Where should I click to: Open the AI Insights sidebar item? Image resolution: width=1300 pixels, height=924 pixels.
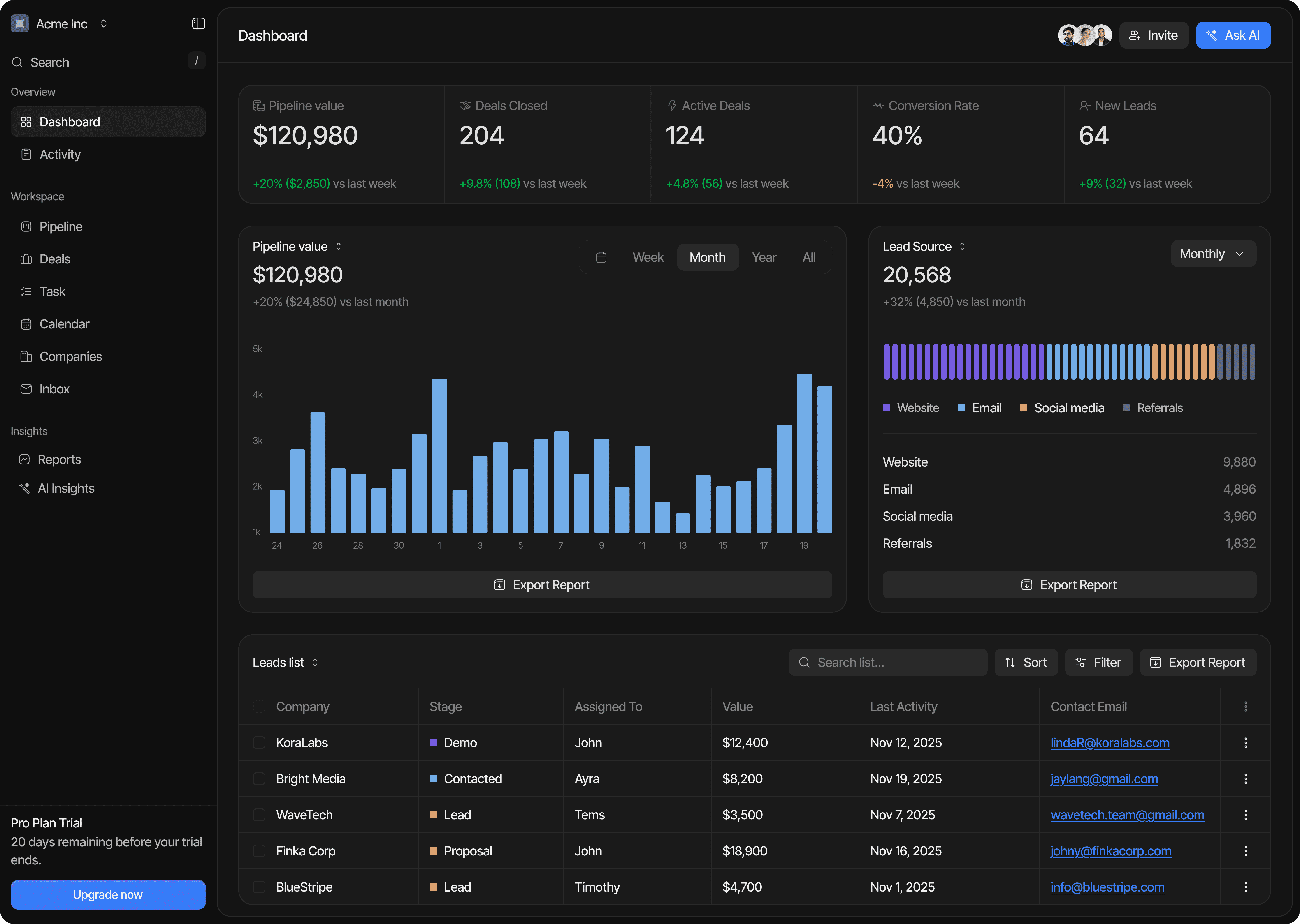coord(65,488)
